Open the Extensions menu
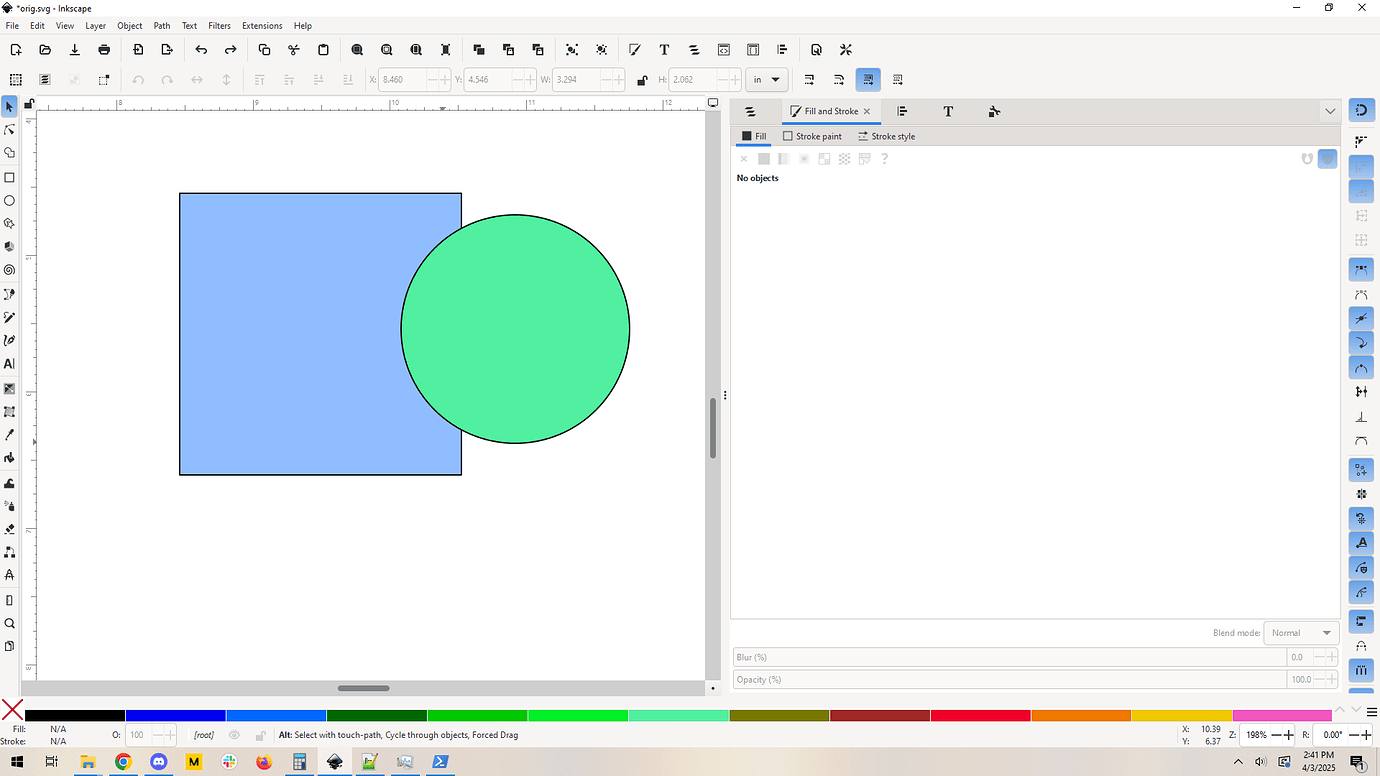 tap(262, 25)
